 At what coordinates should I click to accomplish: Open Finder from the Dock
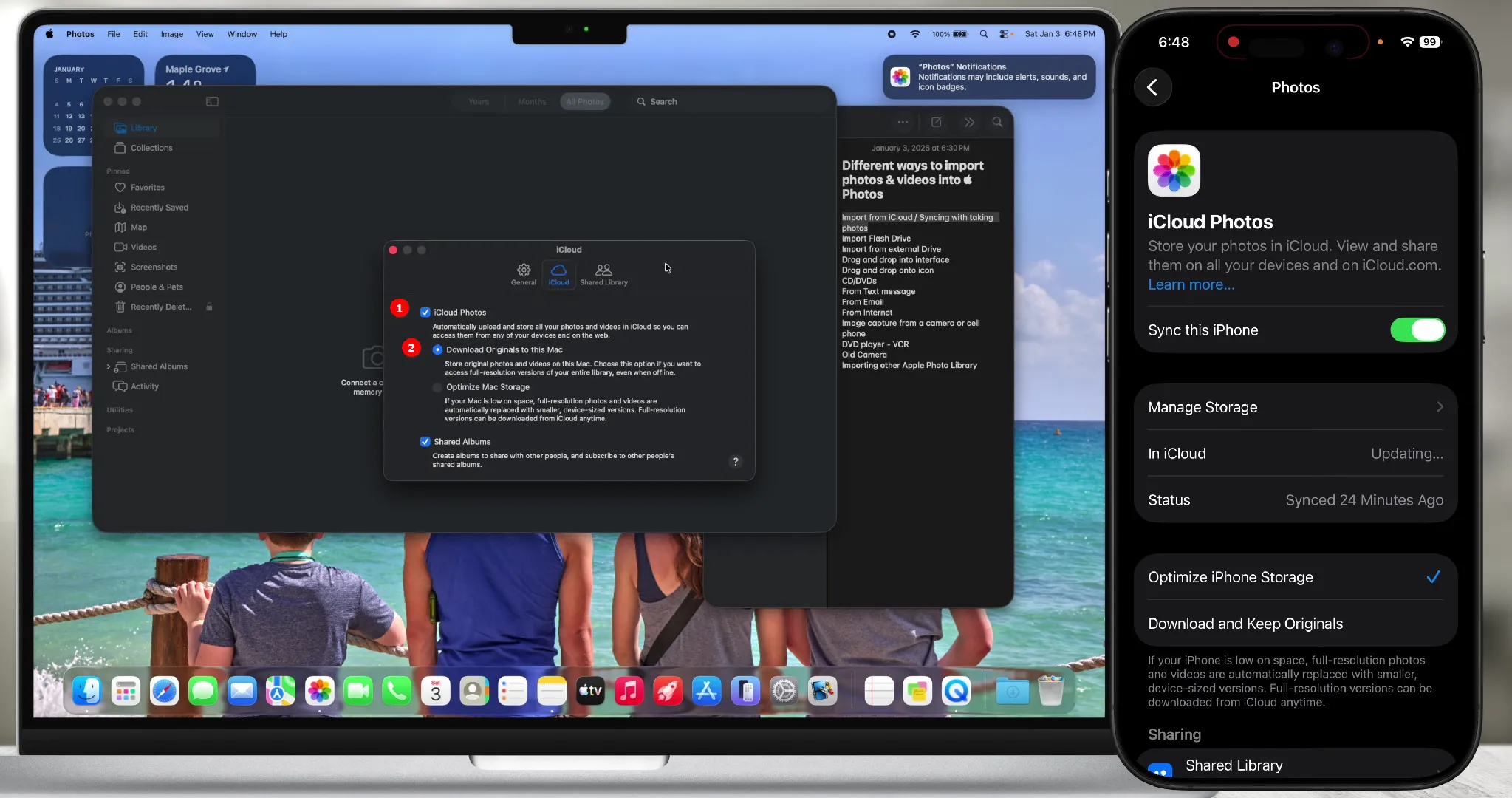[x=87, y=692]
